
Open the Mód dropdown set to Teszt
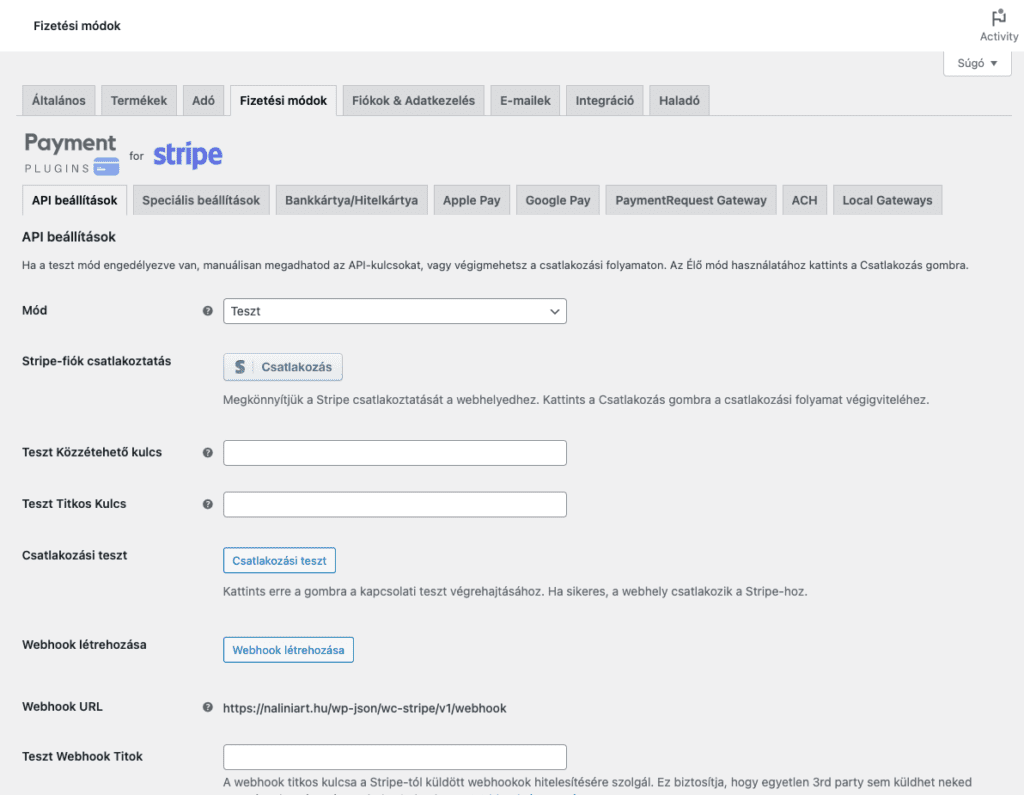[394, 311]
